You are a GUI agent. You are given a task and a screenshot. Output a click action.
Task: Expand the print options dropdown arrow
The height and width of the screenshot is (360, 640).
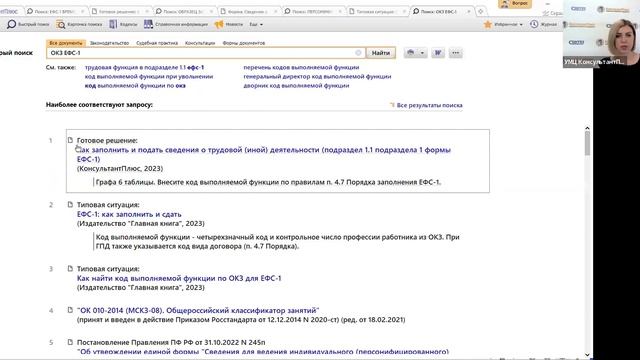click(422, 53)
